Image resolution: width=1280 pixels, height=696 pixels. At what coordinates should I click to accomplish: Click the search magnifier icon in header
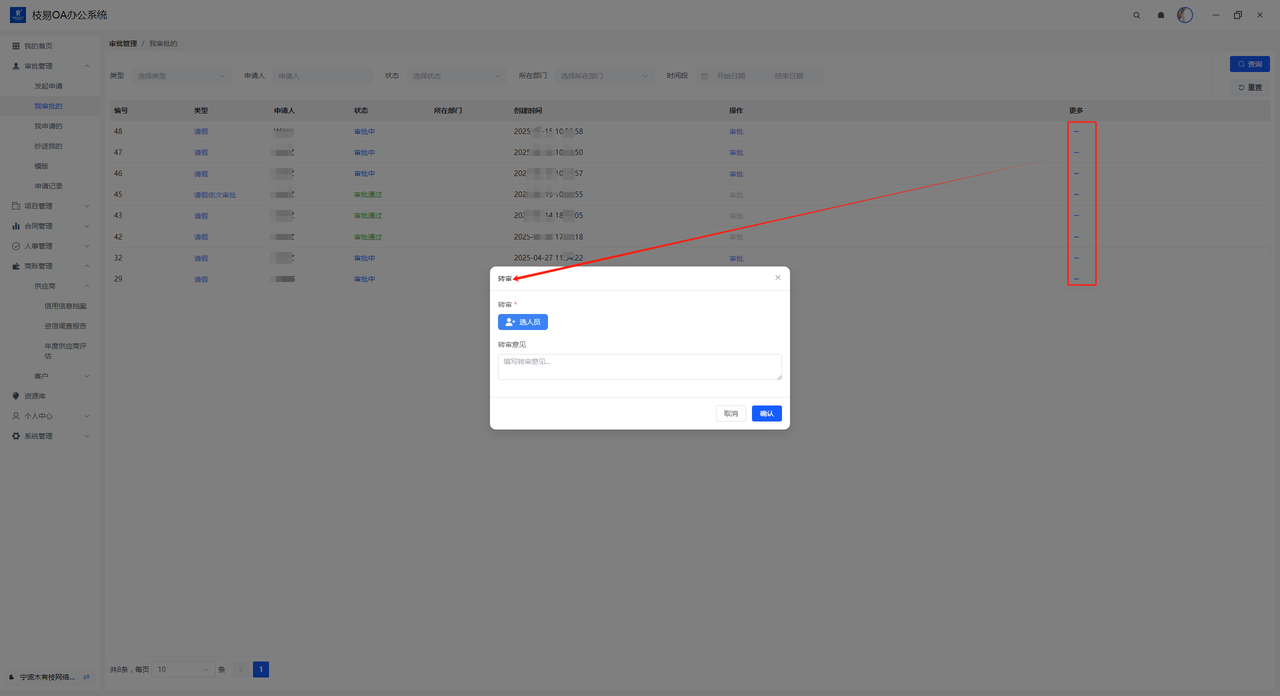tap(1136, 15)
